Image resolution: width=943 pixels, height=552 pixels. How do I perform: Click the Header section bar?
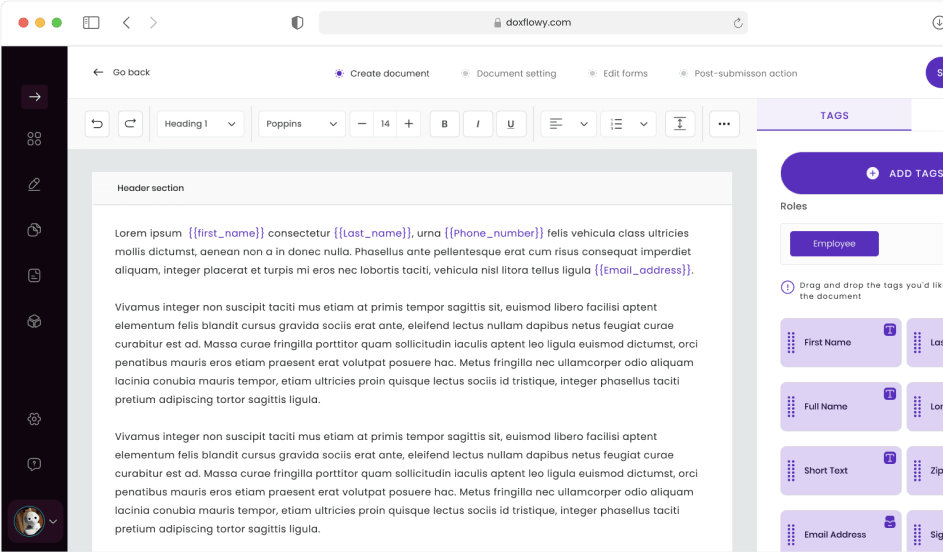point(412,188)
